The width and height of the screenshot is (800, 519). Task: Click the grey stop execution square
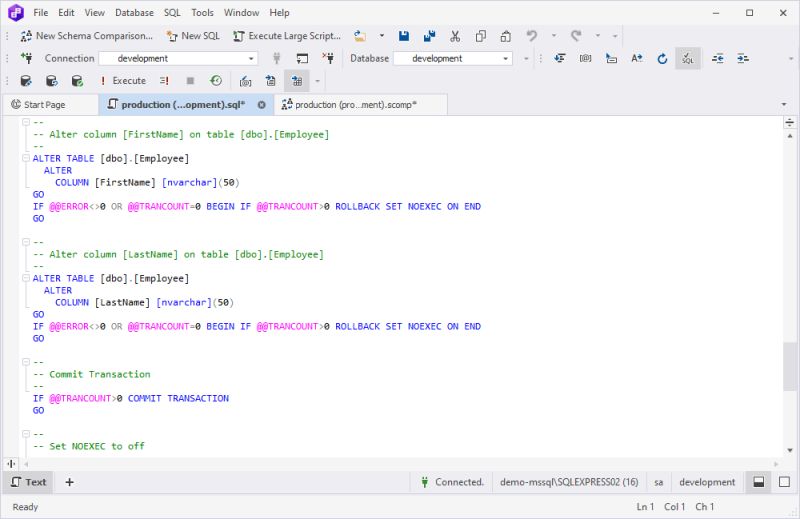tap(190, 81)
